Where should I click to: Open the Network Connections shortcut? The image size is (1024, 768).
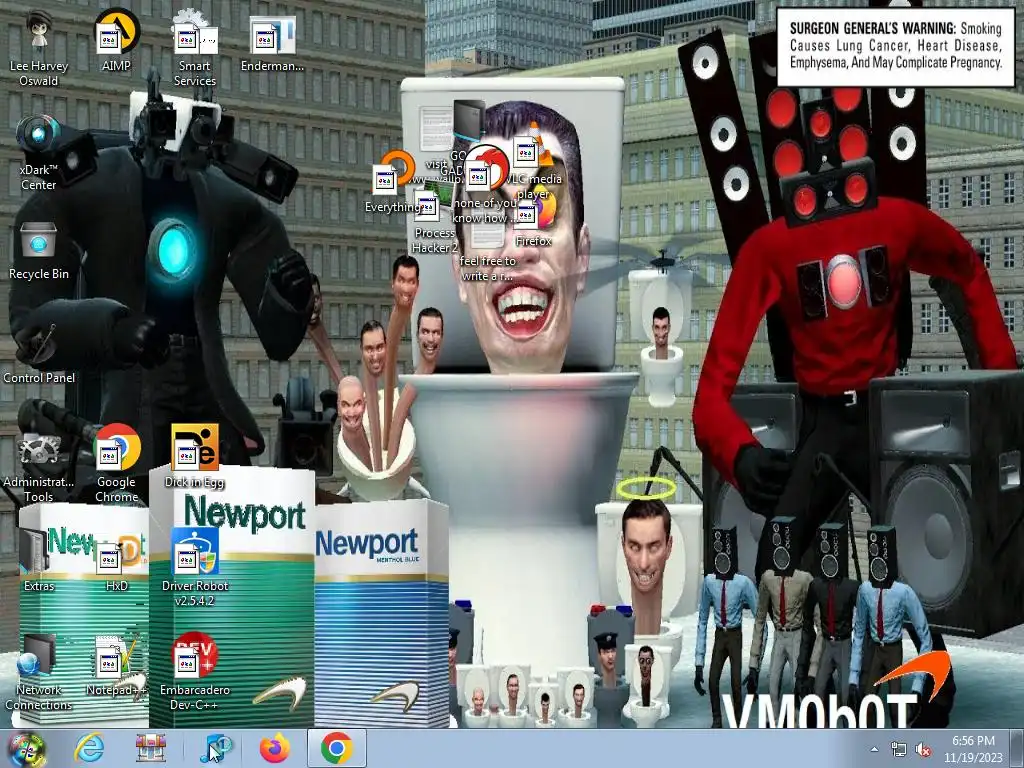[x=39, y=671]
